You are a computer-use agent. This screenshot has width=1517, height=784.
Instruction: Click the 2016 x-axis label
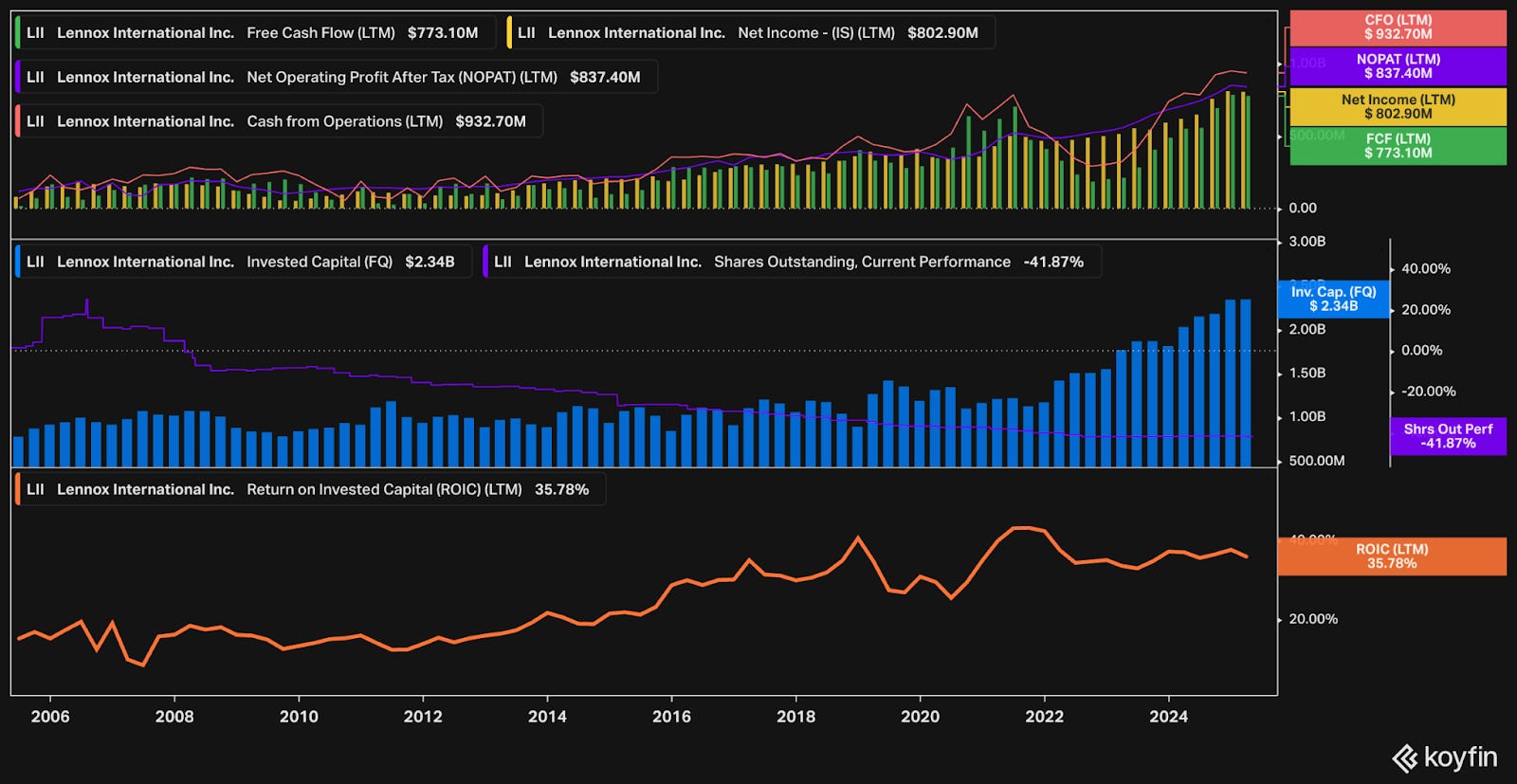point(671,717)
